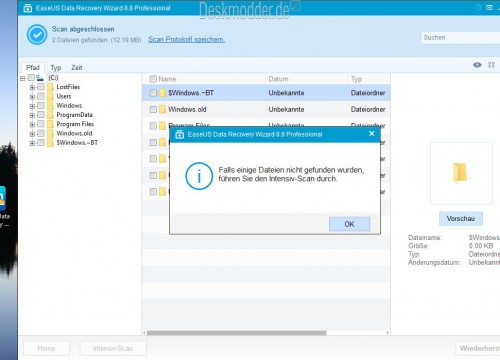Switch to the Zeit tab
This screenshot has height=360, width=500.
point(77,68)
